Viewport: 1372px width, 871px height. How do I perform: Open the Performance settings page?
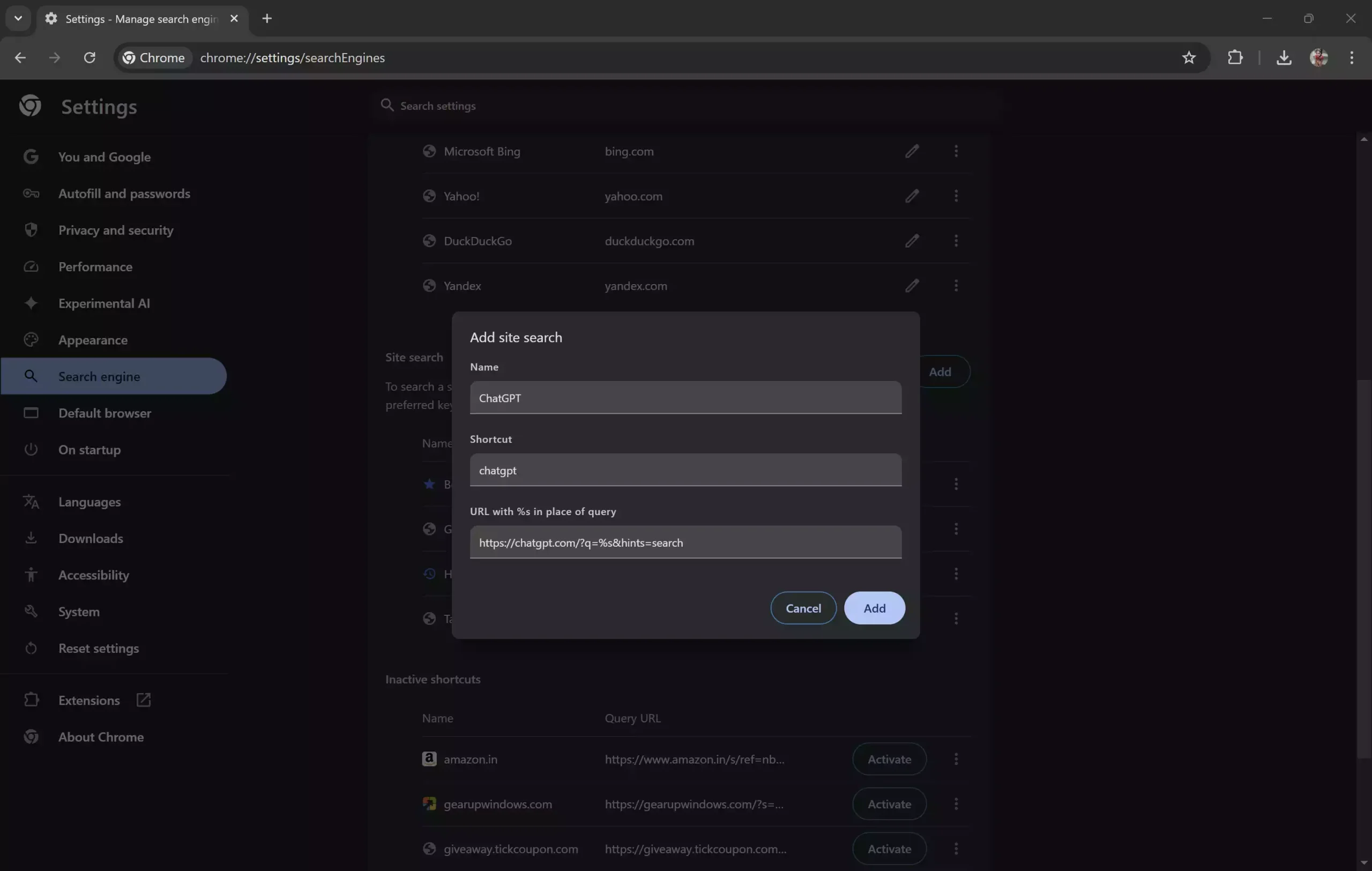coord(114,266)
